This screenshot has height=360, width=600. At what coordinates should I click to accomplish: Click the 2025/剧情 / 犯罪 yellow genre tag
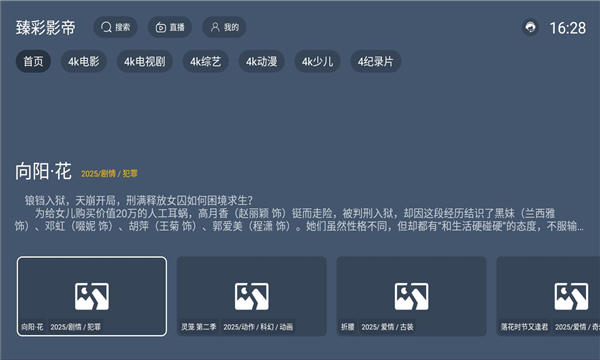[109, 174]
